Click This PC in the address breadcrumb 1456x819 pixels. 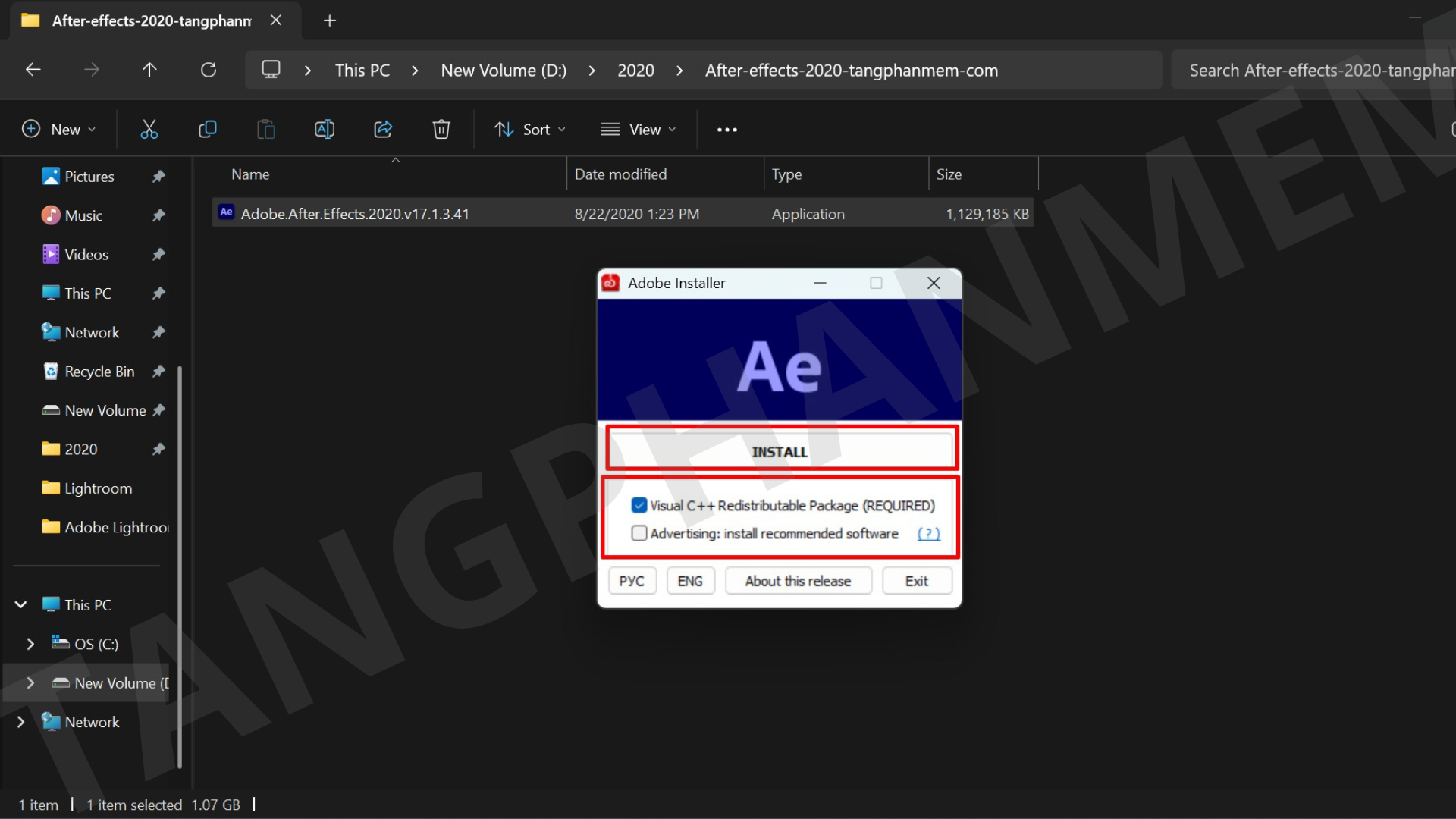pyautogui.click(x=362, y=71)
